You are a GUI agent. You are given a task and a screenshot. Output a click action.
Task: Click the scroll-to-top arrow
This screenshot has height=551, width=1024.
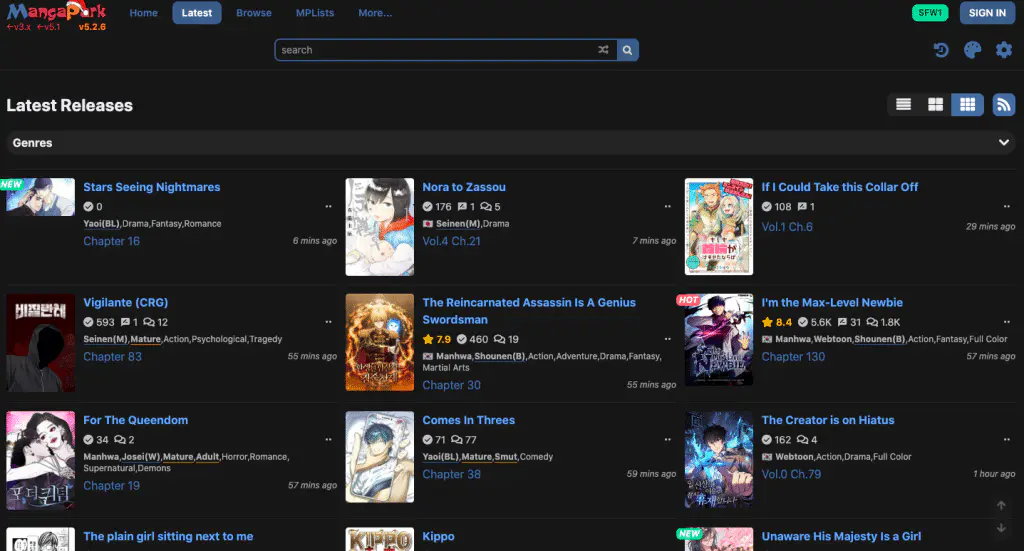1000,505
